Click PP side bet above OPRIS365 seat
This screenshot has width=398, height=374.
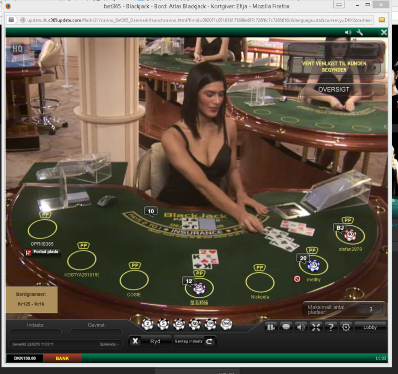click(45, 215)
